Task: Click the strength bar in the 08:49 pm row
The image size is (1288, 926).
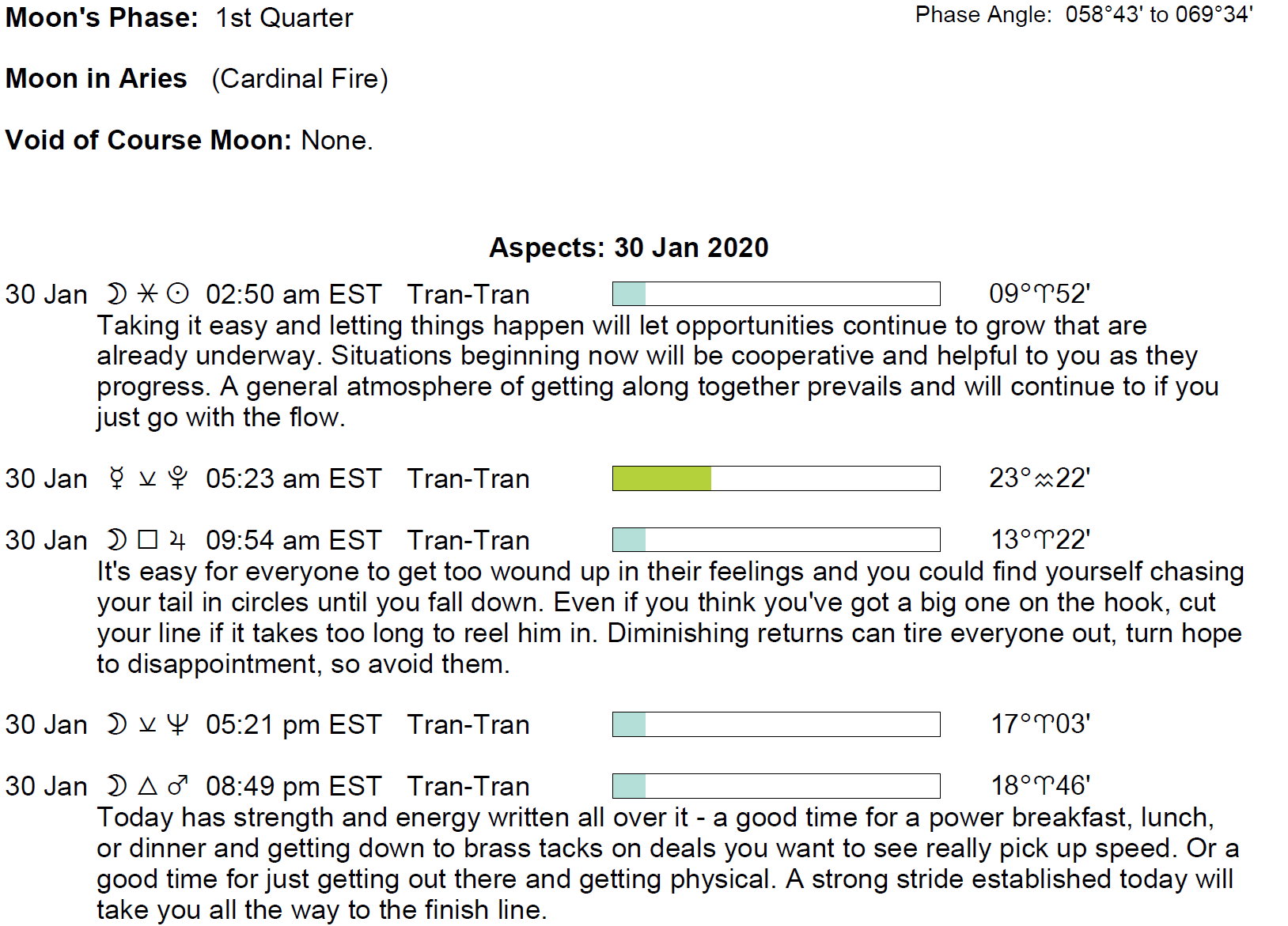Action: 775,786
